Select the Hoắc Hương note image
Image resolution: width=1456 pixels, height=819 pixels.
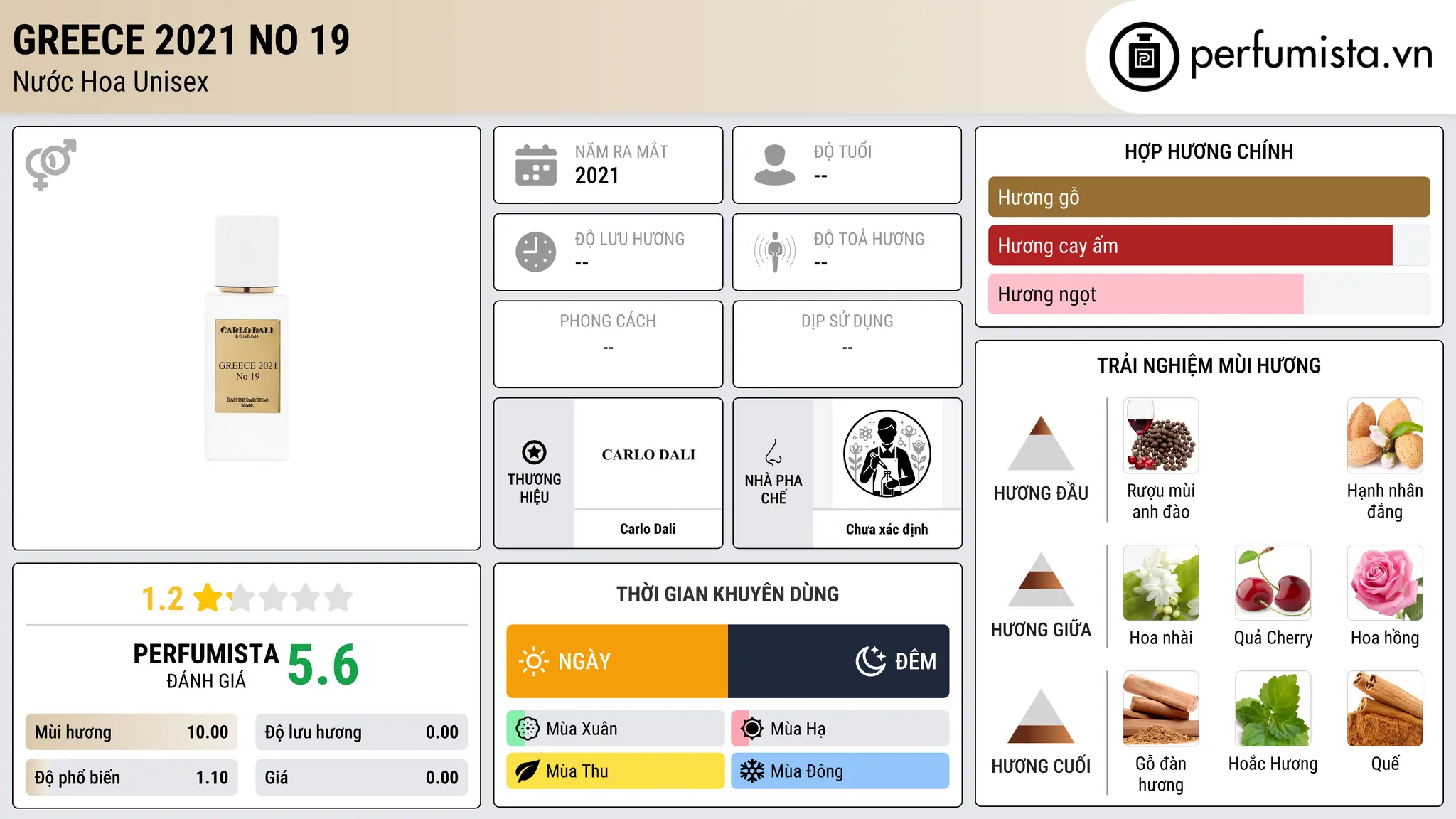click(1273, 709)
